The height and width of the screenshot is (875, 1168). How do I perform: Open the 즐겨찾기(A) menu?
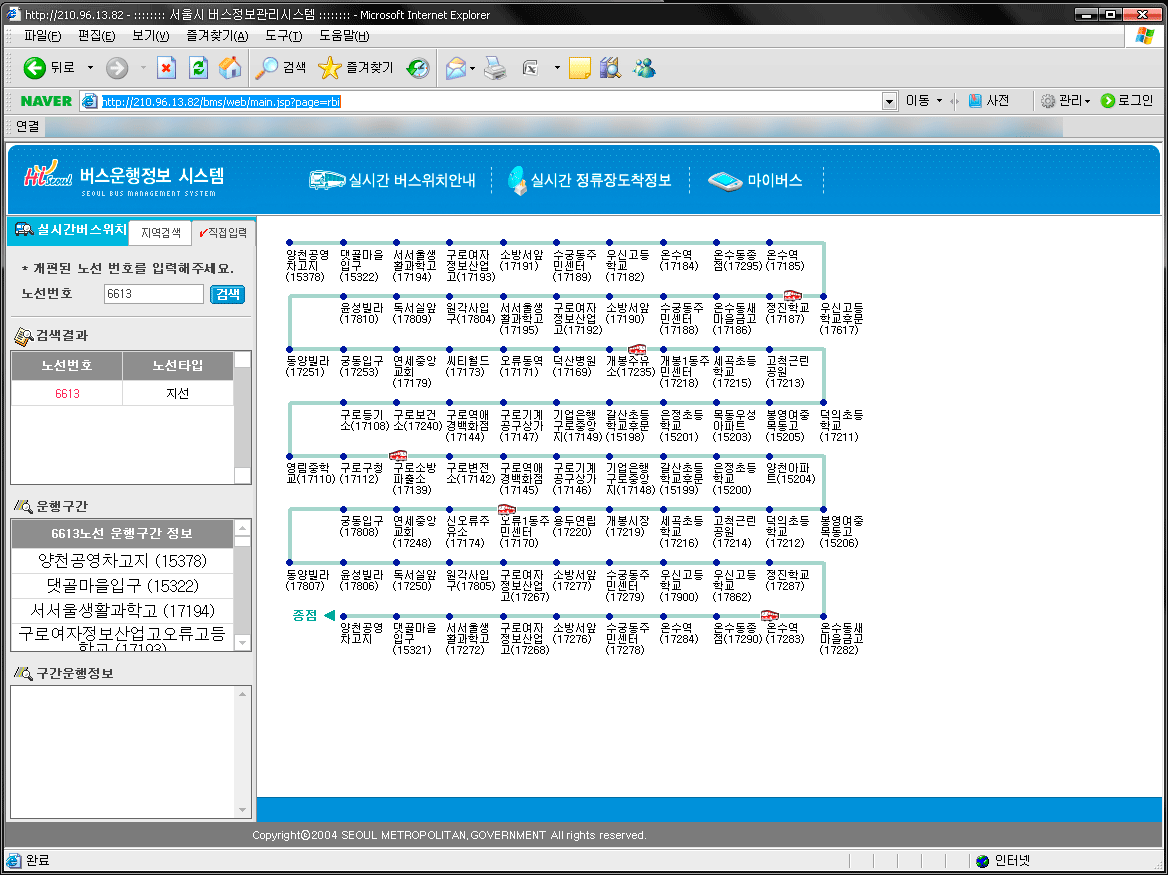point(218,36)
